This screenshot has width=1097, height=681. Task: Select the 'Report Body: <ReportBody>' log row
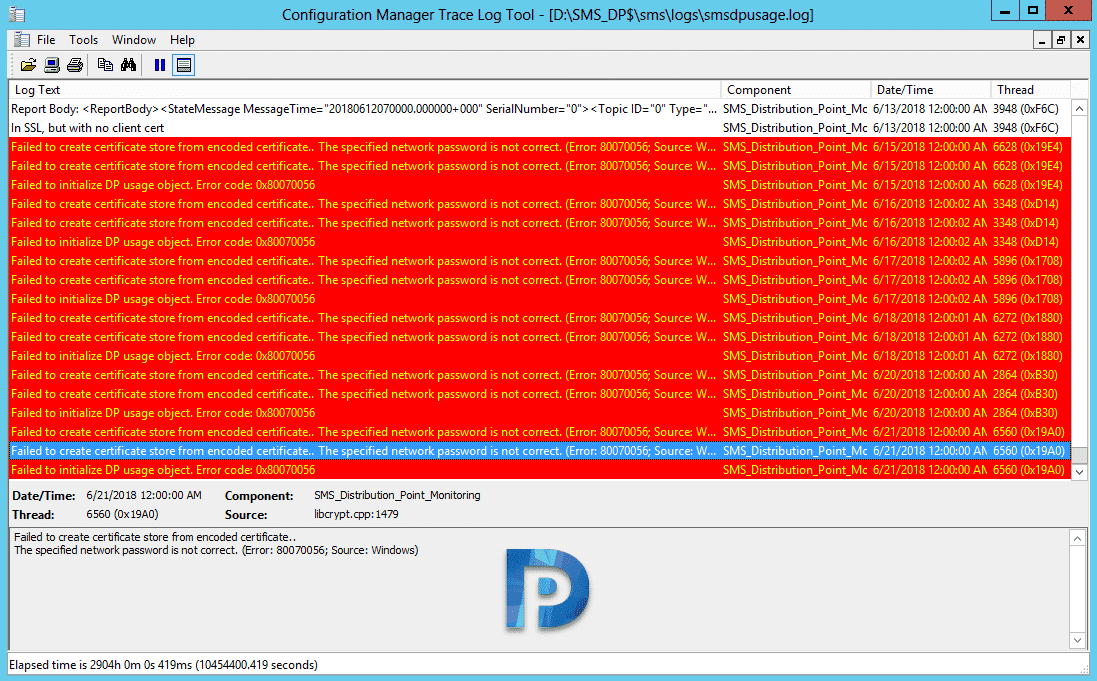pyautogui.click(x=539, y=108)
